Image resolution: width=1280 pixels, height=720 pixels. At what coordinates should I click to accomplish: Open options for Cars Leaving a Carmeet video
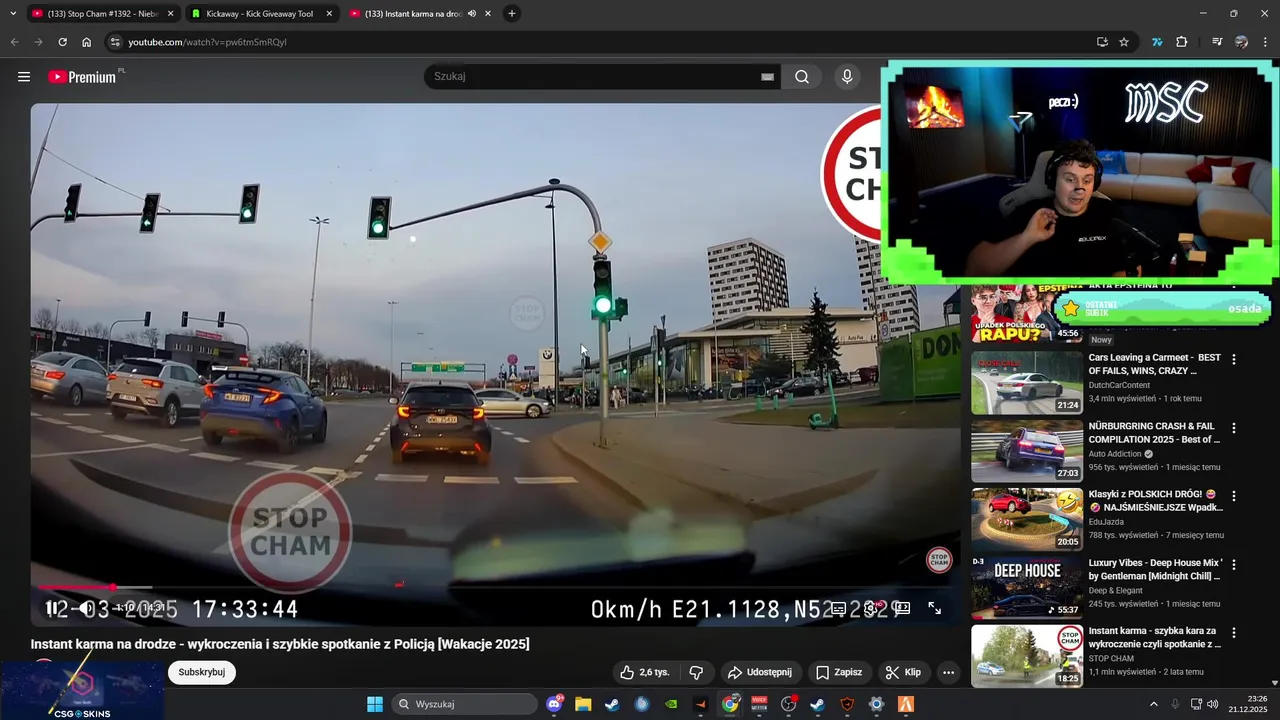tap(1233, 359)
